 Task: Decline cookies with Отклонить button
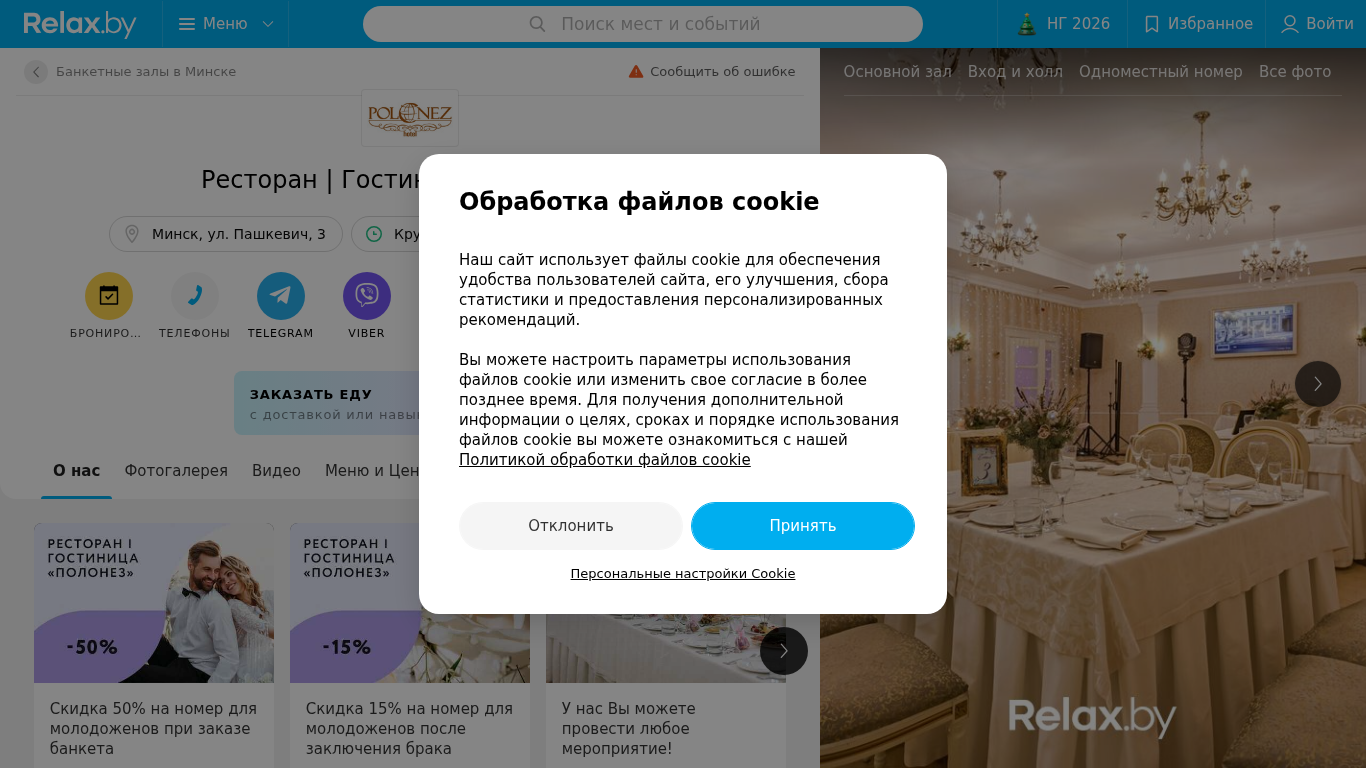tap(571, 526)
